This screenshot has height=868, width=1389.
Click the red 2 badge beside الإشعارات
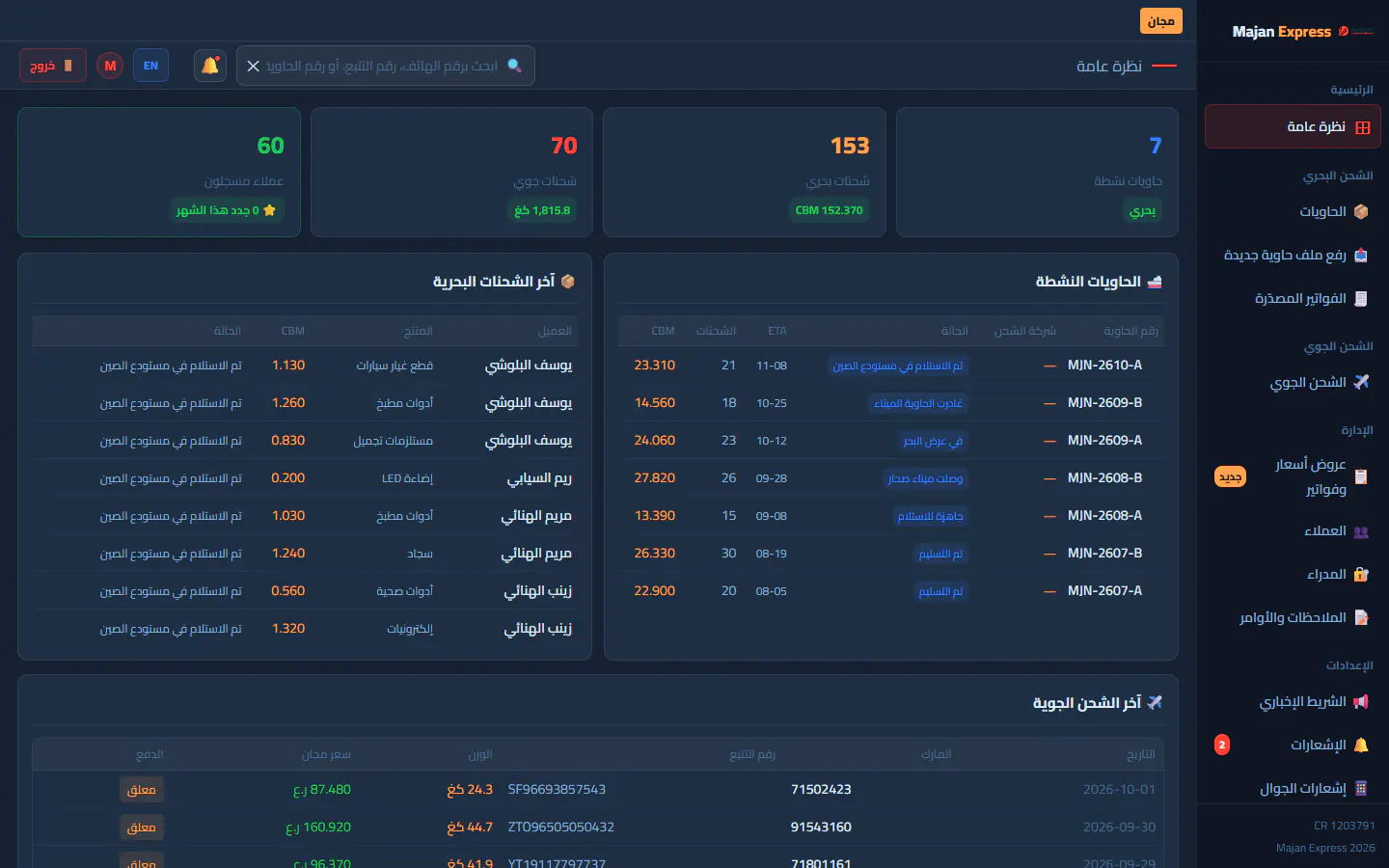[x=1222, y=745]
